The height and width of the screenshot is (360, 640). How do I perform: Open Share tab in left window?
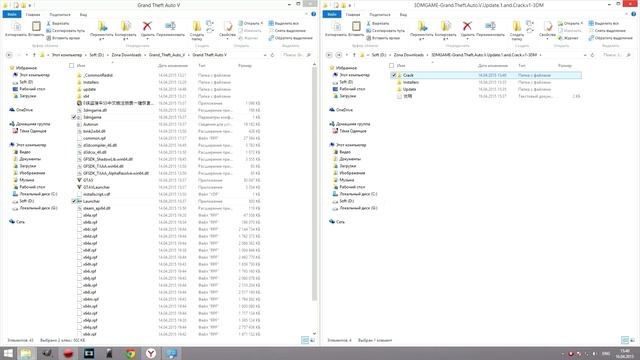click(x=60, y=15)
